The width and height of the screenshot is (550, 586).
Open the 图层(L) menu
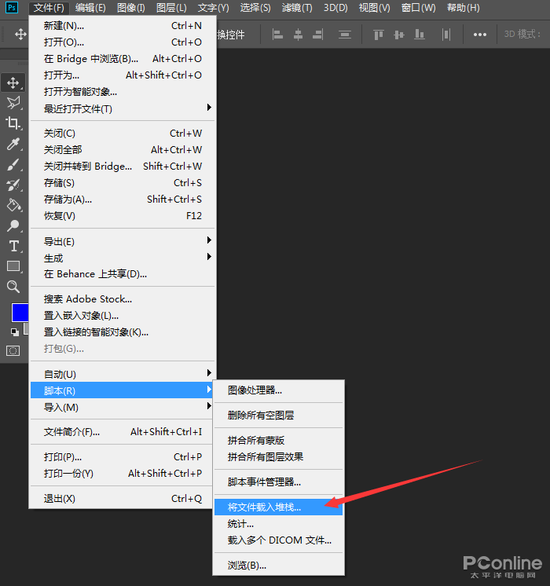tap(171, 8)
